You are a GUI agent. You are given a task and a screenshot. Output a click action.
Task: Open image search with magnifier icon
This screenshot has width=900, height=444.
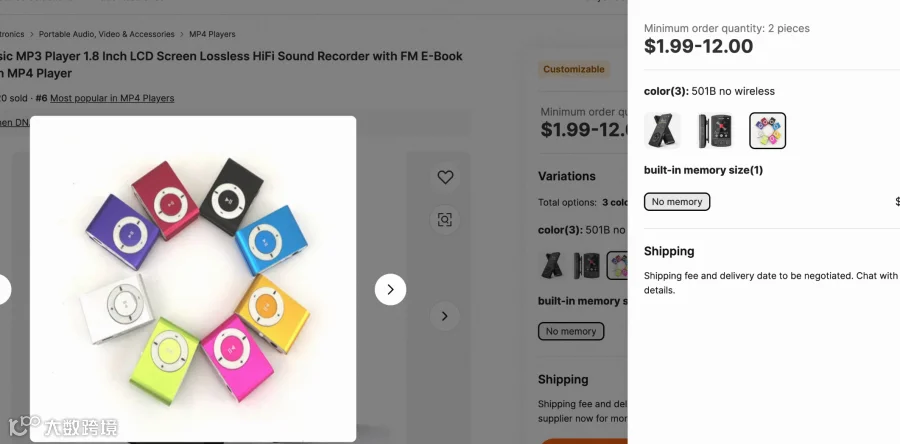pyautogui.click(x=445, y=219)
